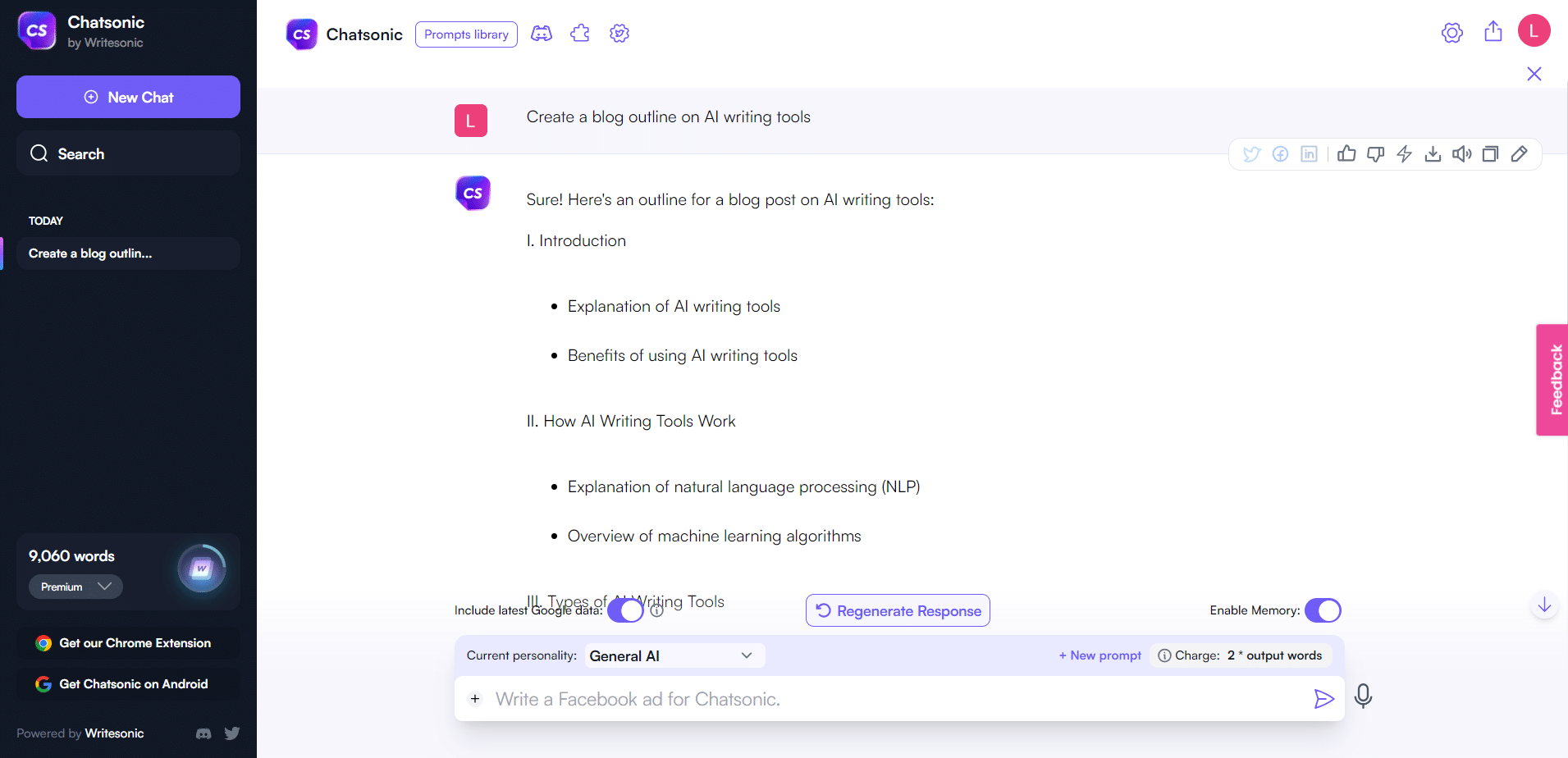Open Get our Chrome Extension
The image size is (1568, 758).
click(x=128, y=643)
